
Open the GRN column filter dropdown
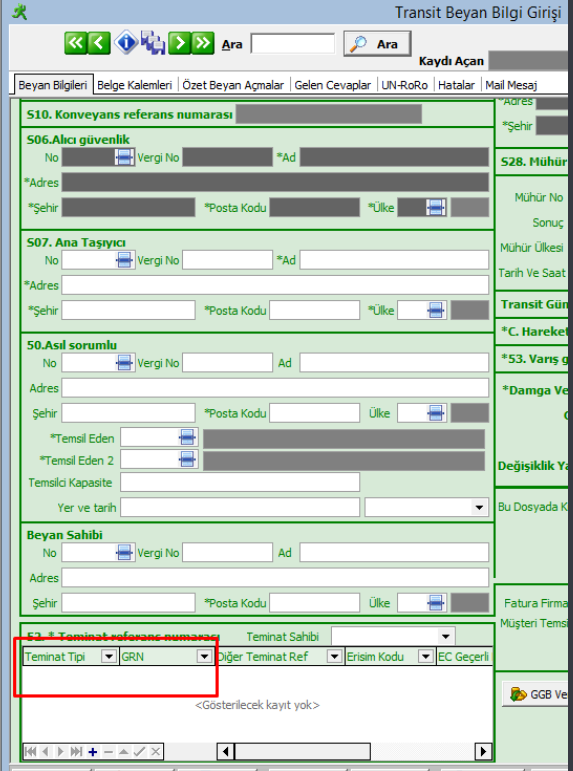(204, 656)
